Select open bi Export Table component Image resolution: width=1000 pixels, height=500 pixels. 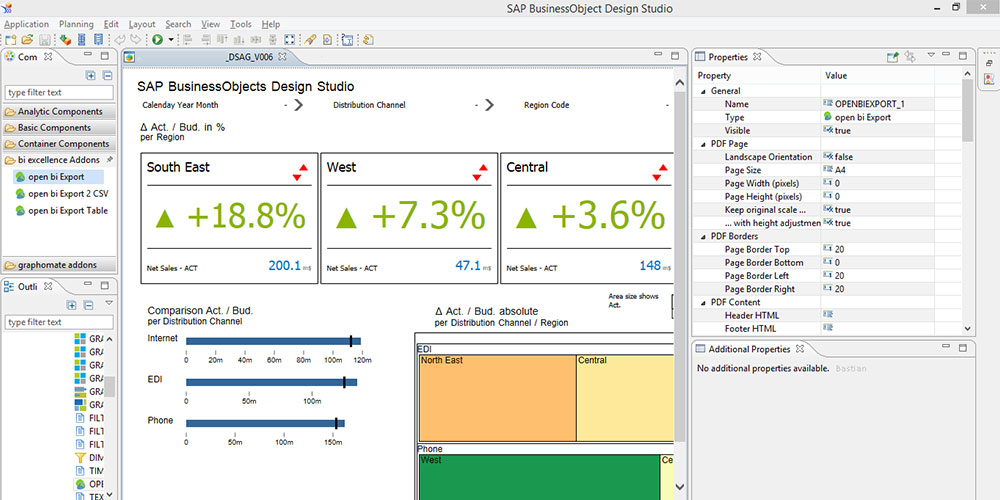click(x=62, y=210)
